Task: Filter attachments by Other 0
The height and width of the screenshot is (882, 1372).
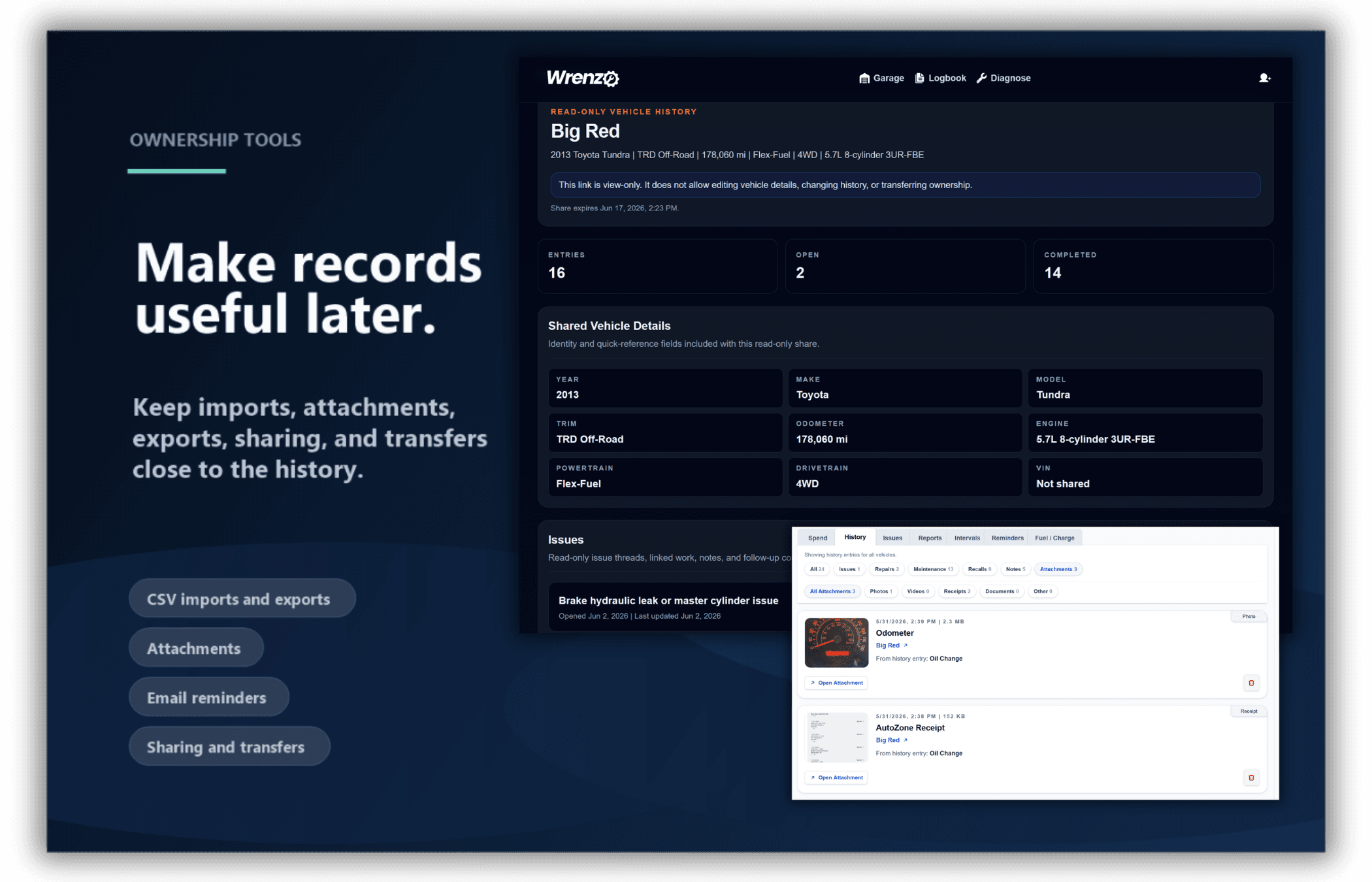Action: [1043, 591]
